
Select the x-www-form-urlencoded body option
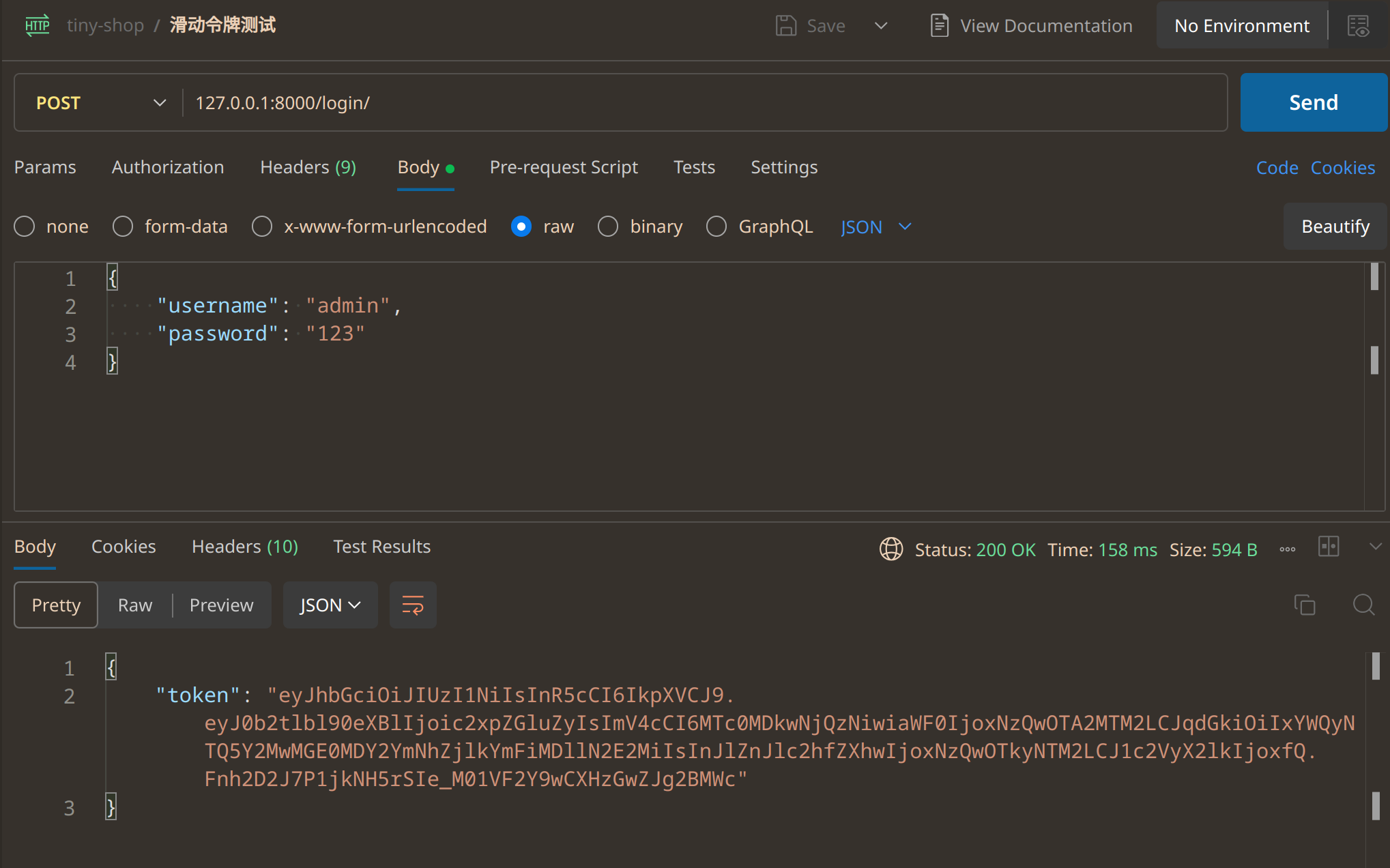[x=262, y=227]
